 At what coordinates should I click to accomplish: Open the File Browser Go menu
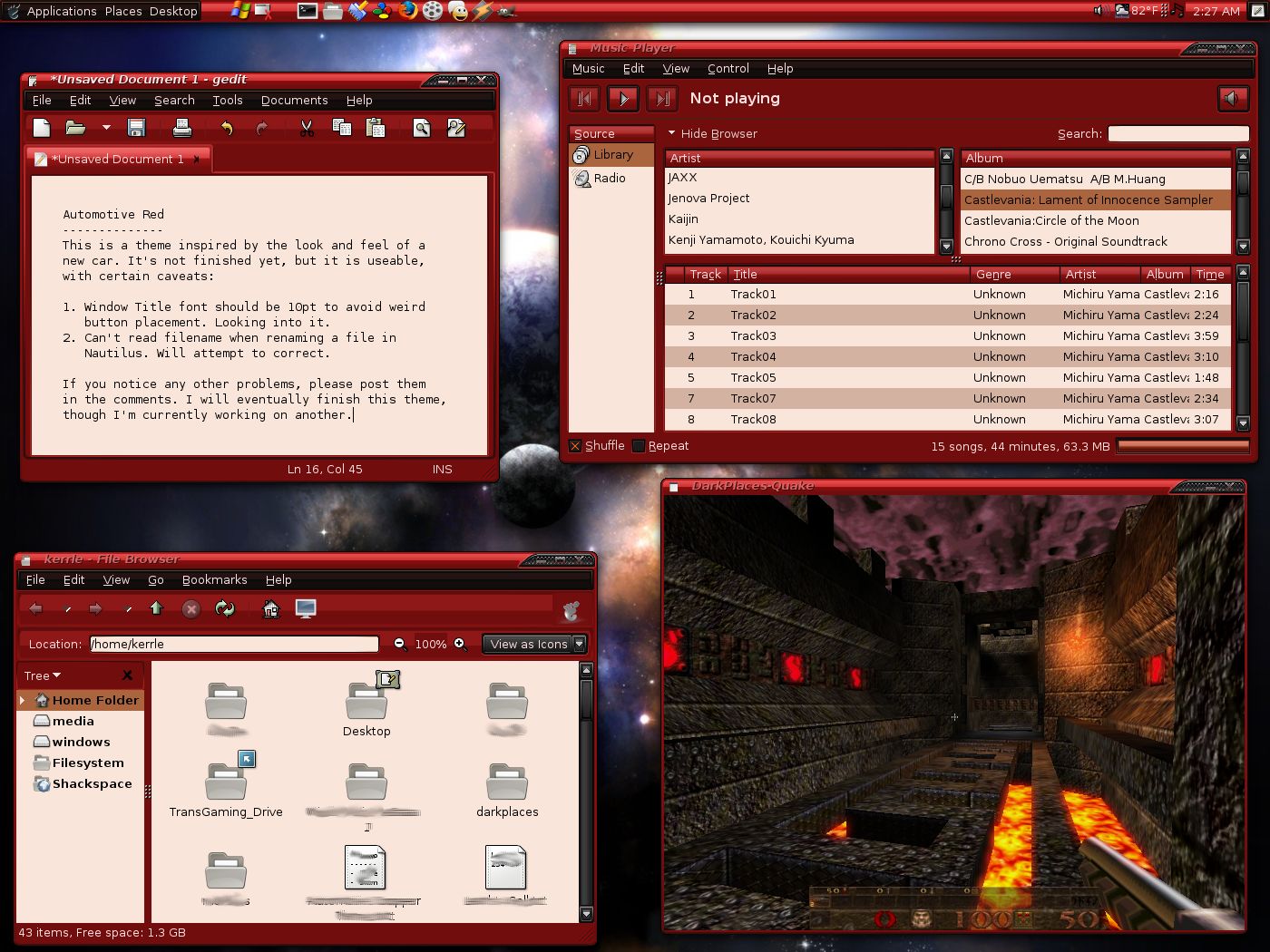click(156, 579)
